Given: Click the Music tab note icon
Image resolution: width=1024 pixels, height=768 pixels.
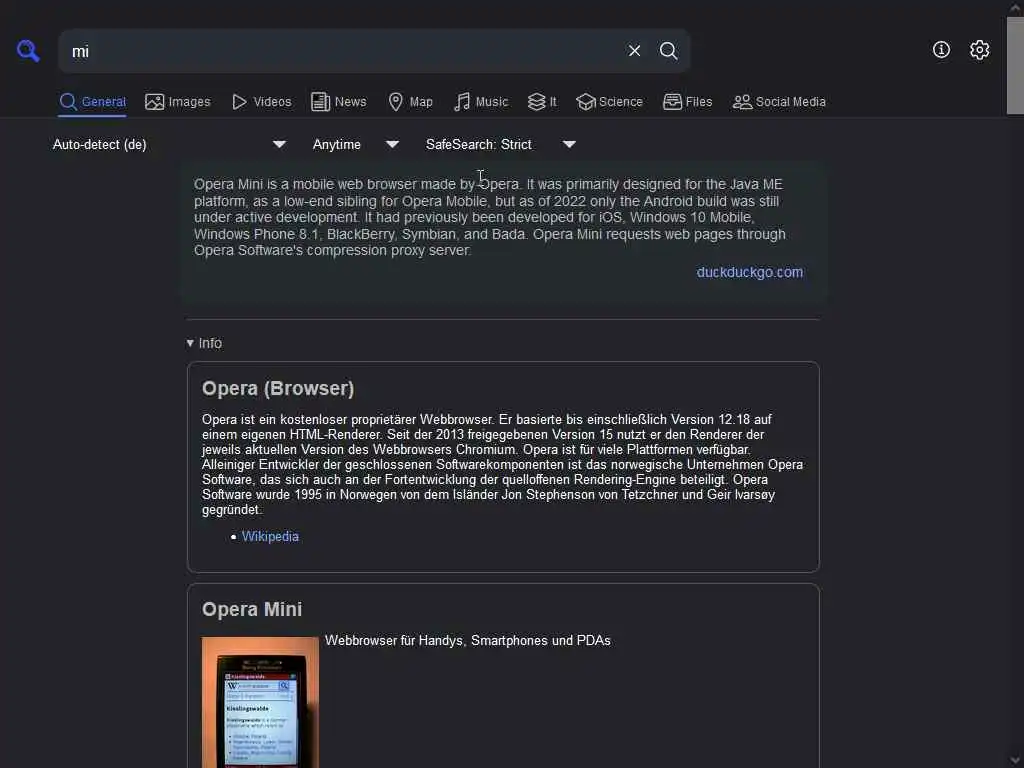Looking at the screenshot, I should (462, 102).
